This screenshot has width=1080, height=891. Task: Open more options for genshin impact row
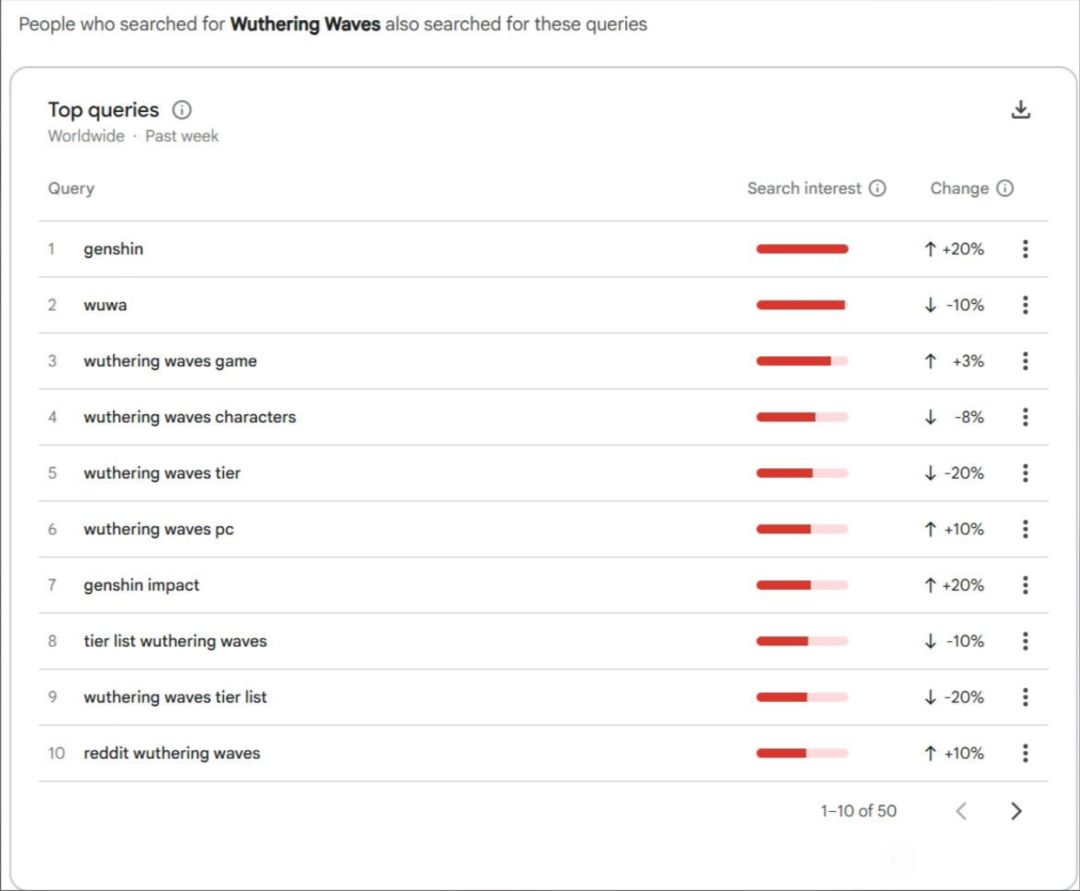point(1025,585)
